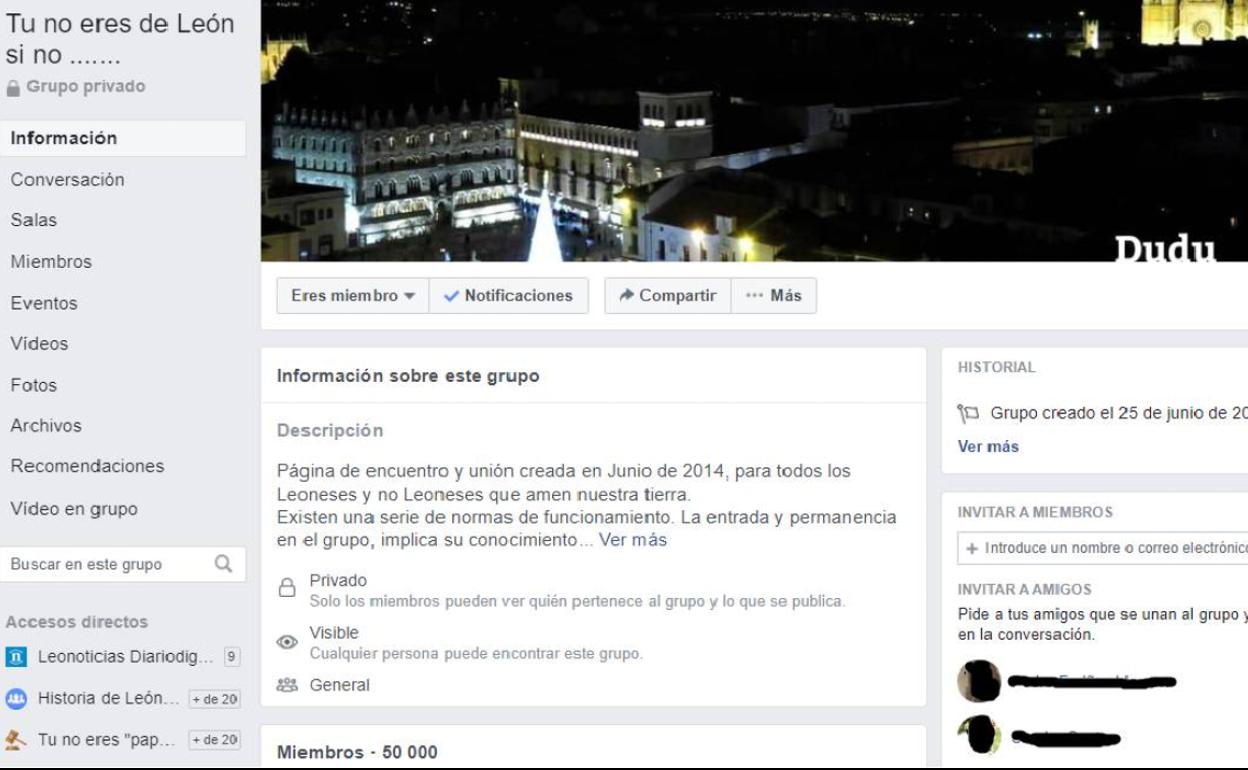Click the search magnifier icon in sidebar
This screenshot has height=770, width=1248.
(223, 564)
